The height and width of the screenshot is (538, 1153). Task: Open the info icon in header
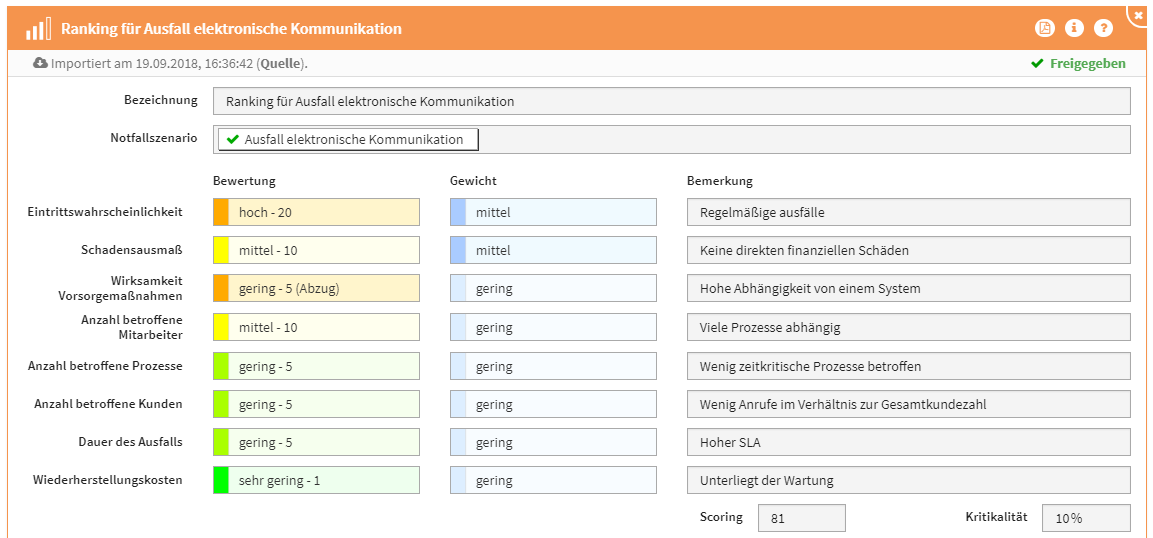click(1074, 28)
